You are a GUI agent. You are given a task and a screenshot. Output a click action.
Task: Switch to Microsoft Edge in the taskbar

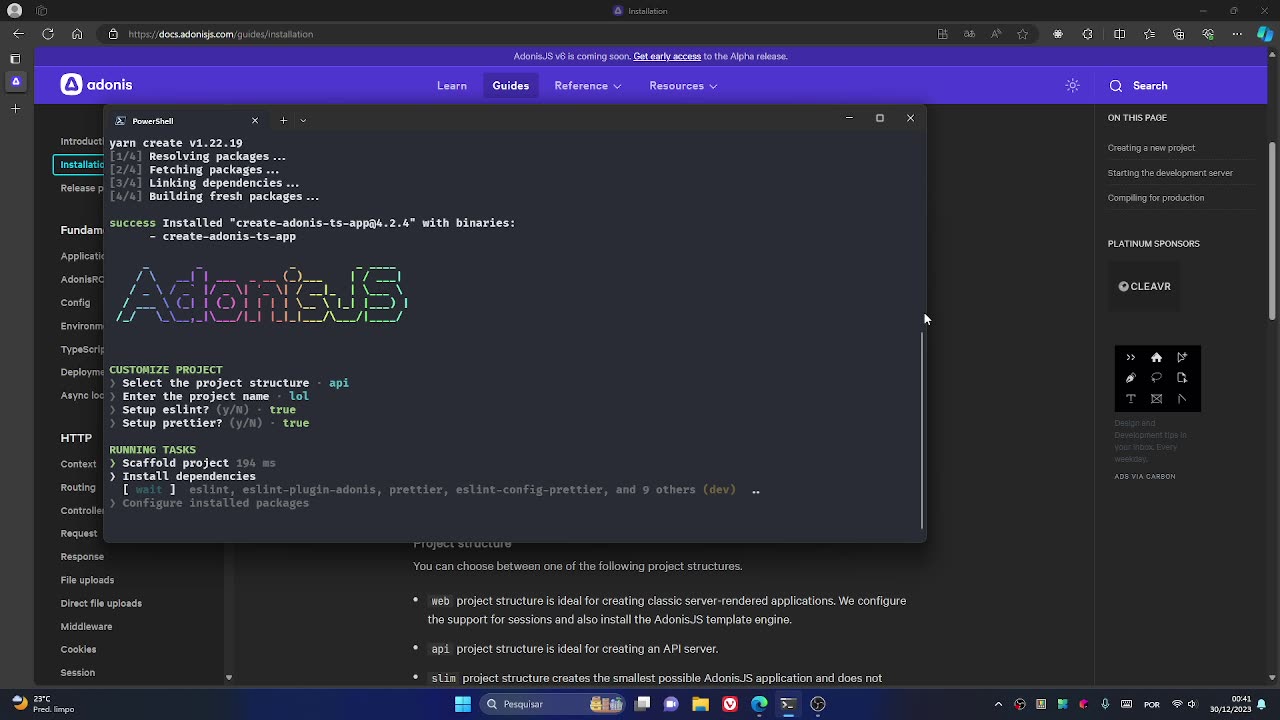point(759,704)
